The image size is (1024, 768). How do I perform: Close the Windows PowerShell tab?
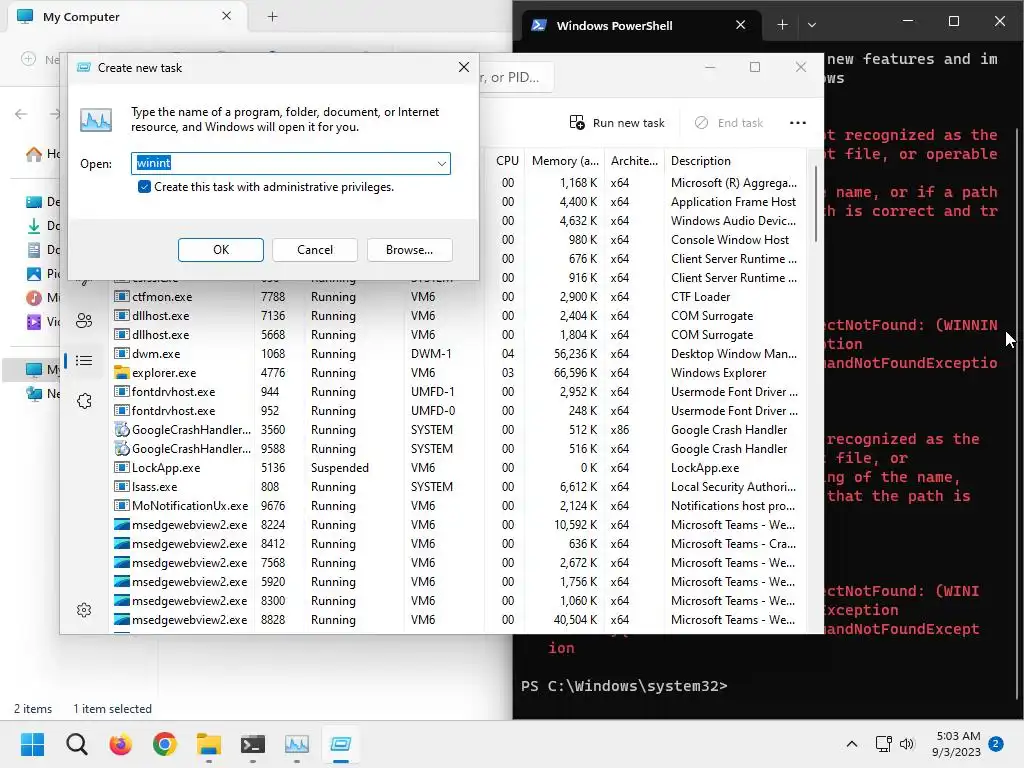pyautogui.click(x=740, y=25)
